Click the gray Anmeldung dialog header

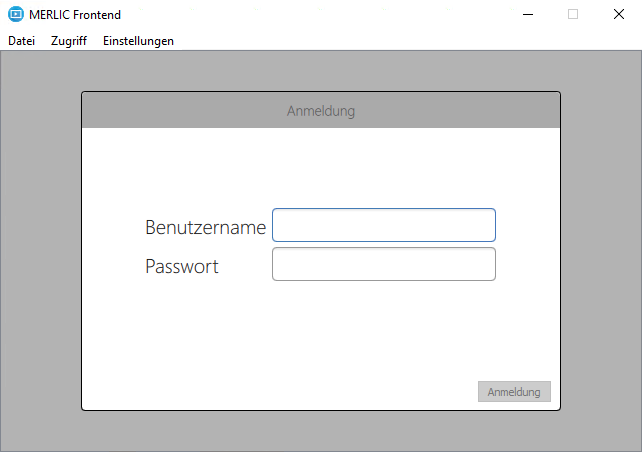[320, 110]
